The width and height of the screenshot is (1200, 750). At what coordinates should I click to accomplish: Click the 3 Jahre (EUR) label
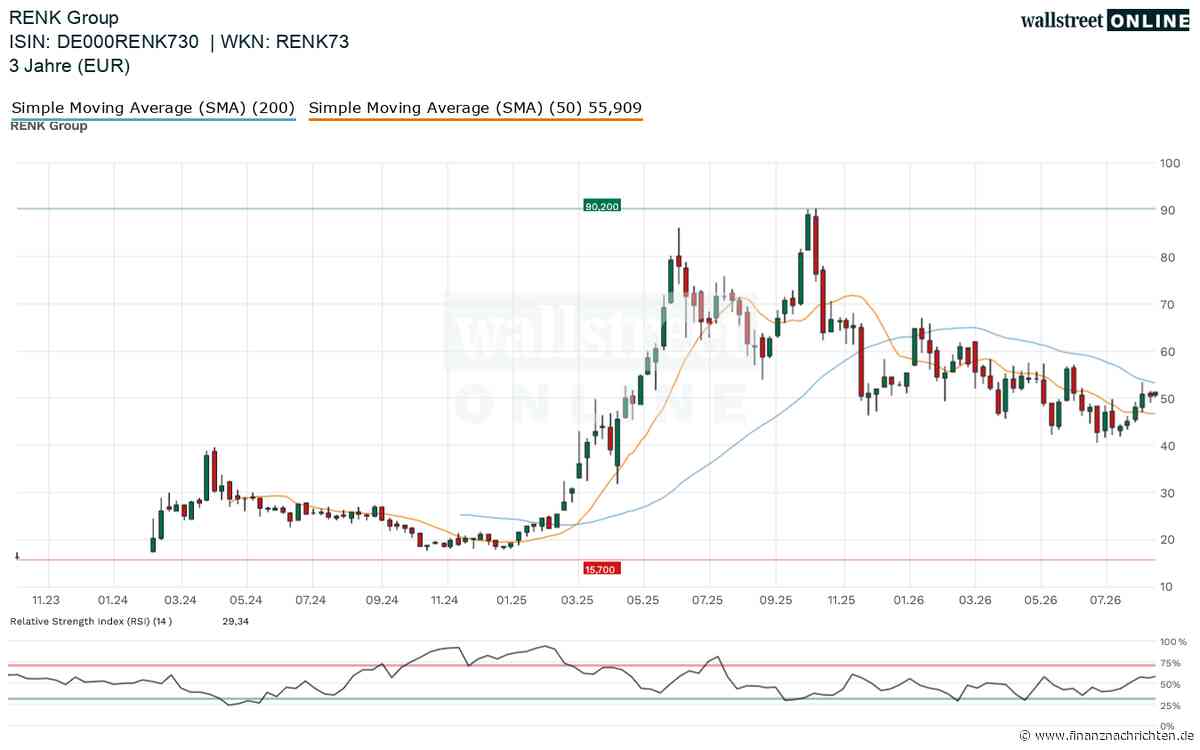tap(70, 66)
